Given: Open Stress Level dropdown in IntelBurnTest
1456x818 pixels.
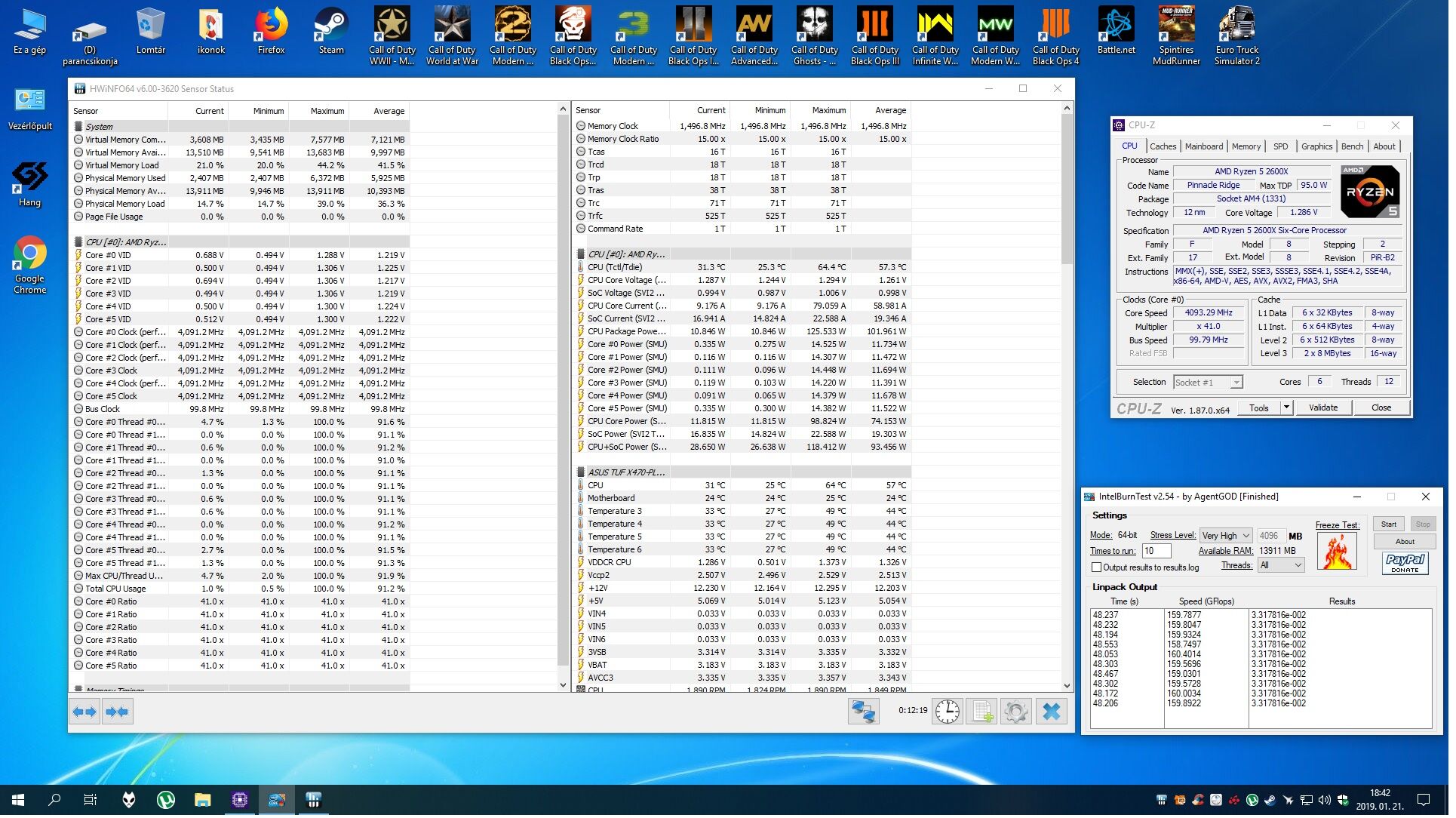Looking at the screenshot, I should [1233, 539].
